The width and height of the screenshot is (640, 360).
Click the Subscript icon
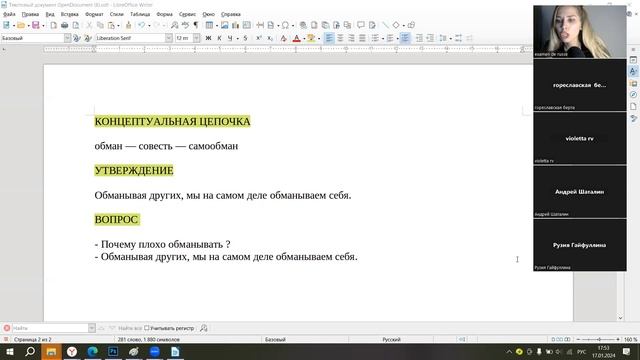(x=270, y=38)
